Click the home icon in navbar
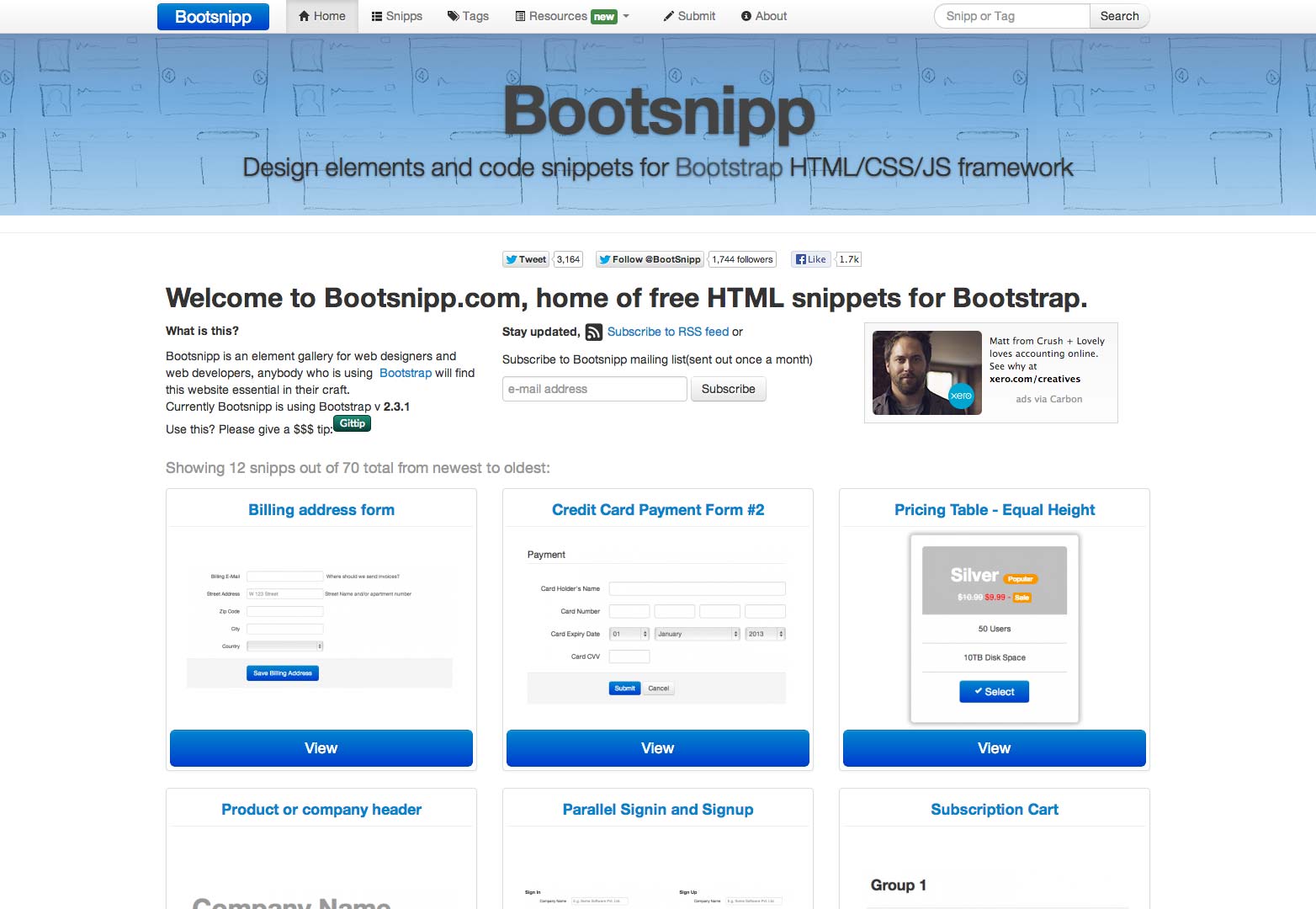The height and width of the screenshot is (909, 1316). (x=305, y=16)
